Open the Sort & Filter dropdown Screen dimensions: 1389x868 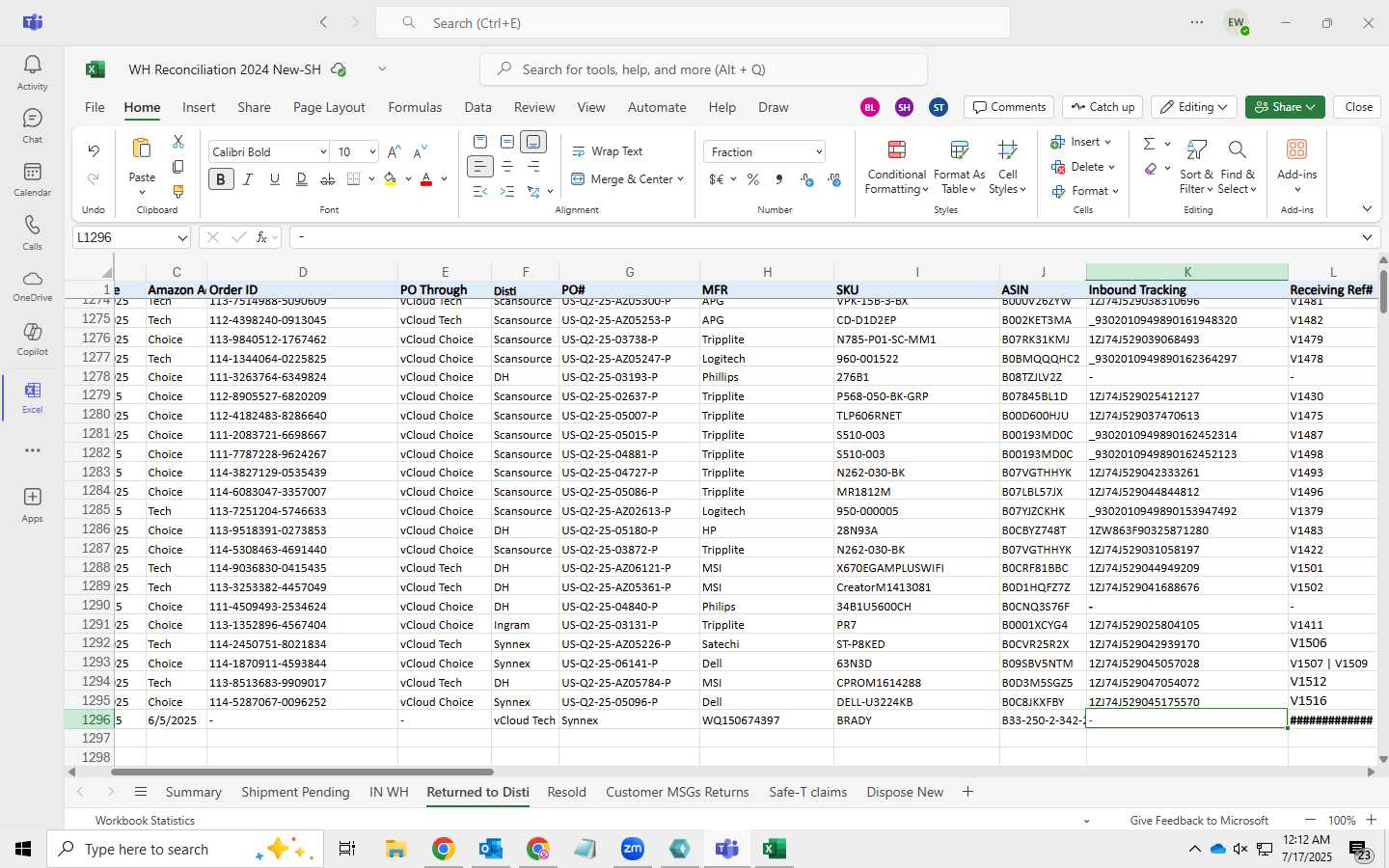1196,167
